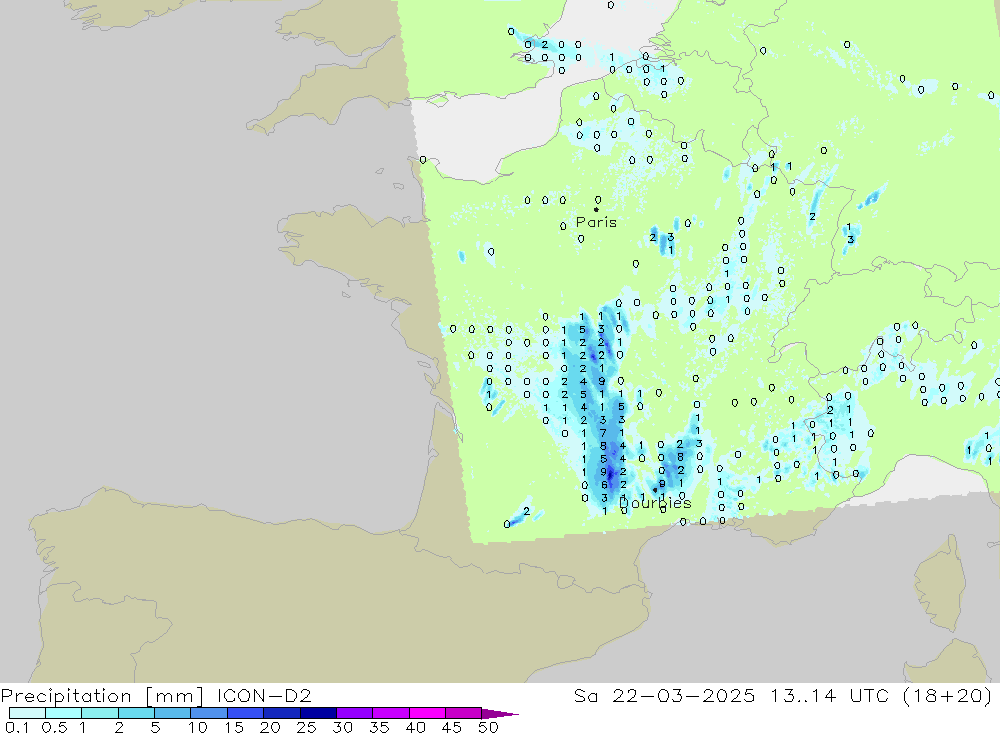Image resolution: width=1000 pixels, height=733 pixels.
Task: Select the 1–2 mm legend swatch
Action: (99, 713)
